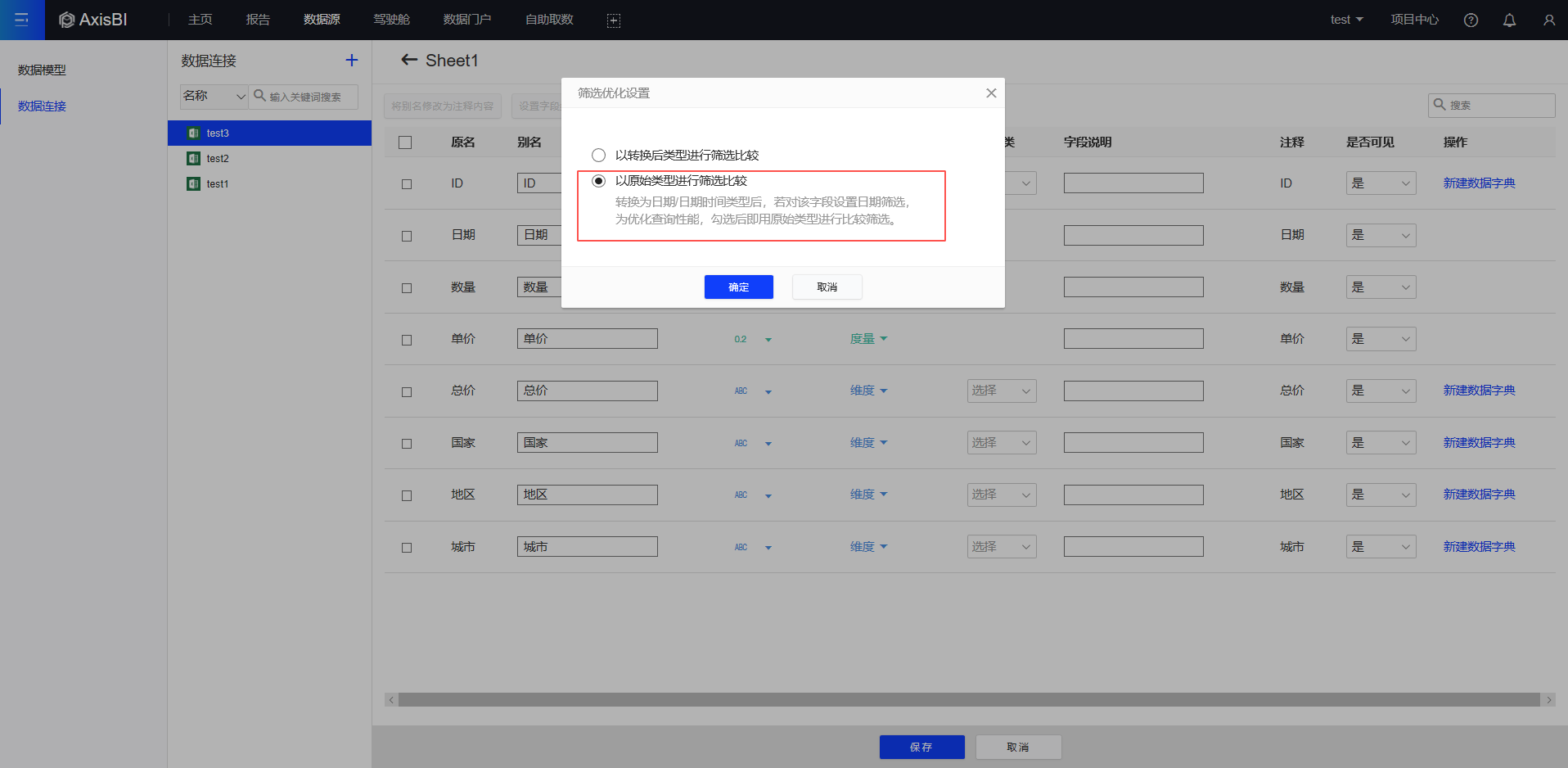
Task: Select test2 Excel connection
Action: pos(218,159)
